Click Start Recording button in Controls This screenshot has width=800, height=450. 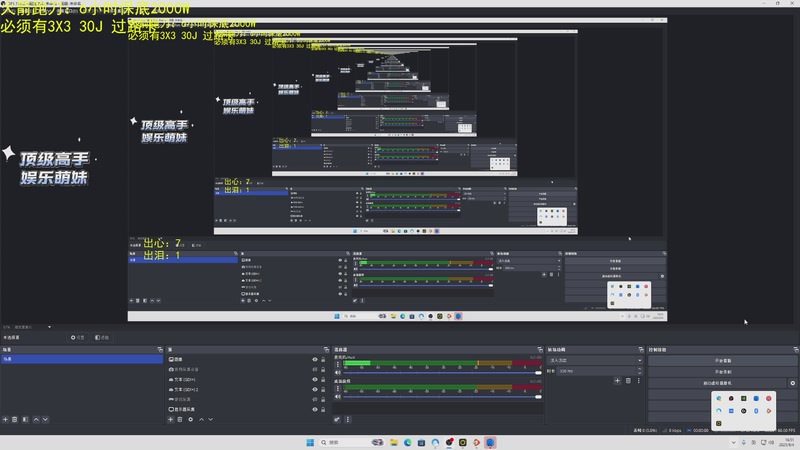(x=723, y=371)
